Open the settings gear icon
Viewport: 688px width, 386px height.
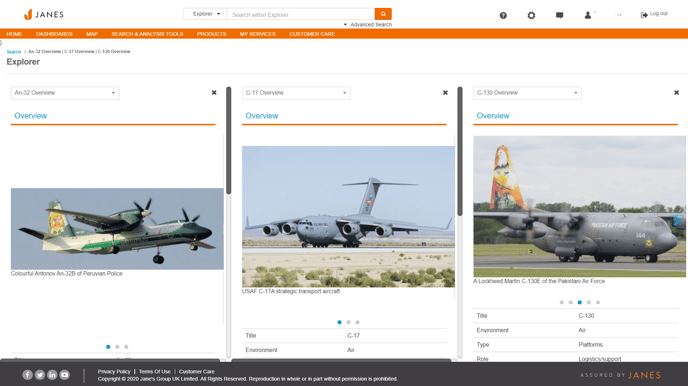pos(531,15)
